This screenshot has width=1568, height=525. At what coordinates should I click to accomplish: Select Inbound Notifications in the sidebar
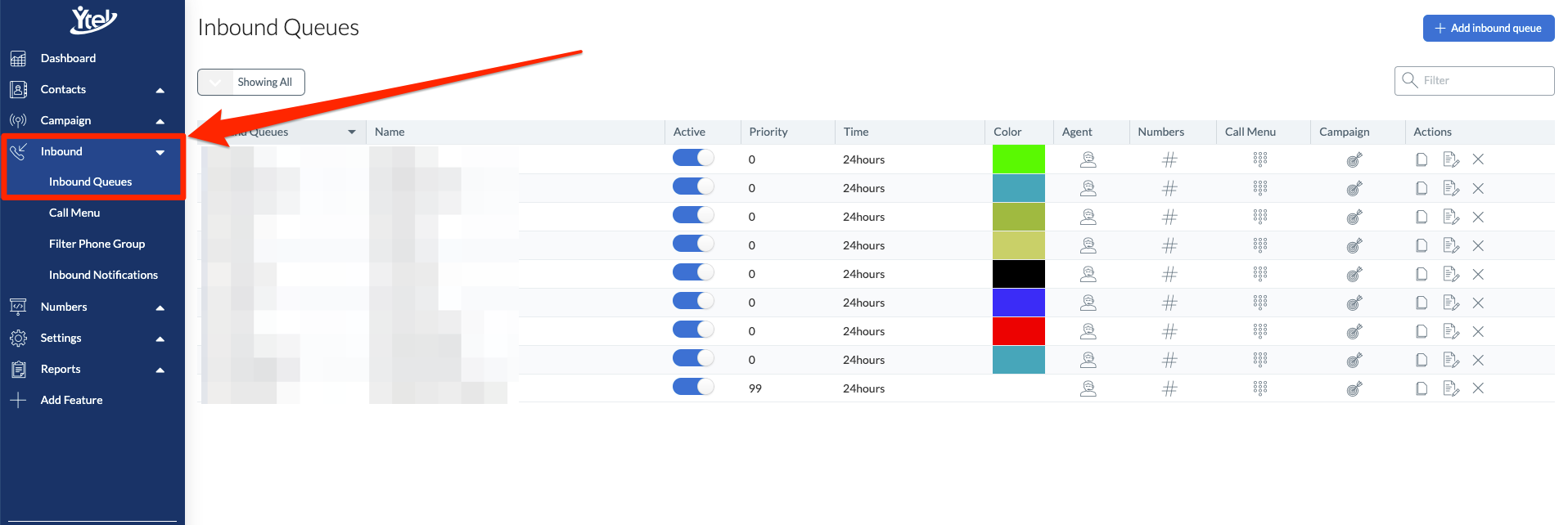coord(103,275)
